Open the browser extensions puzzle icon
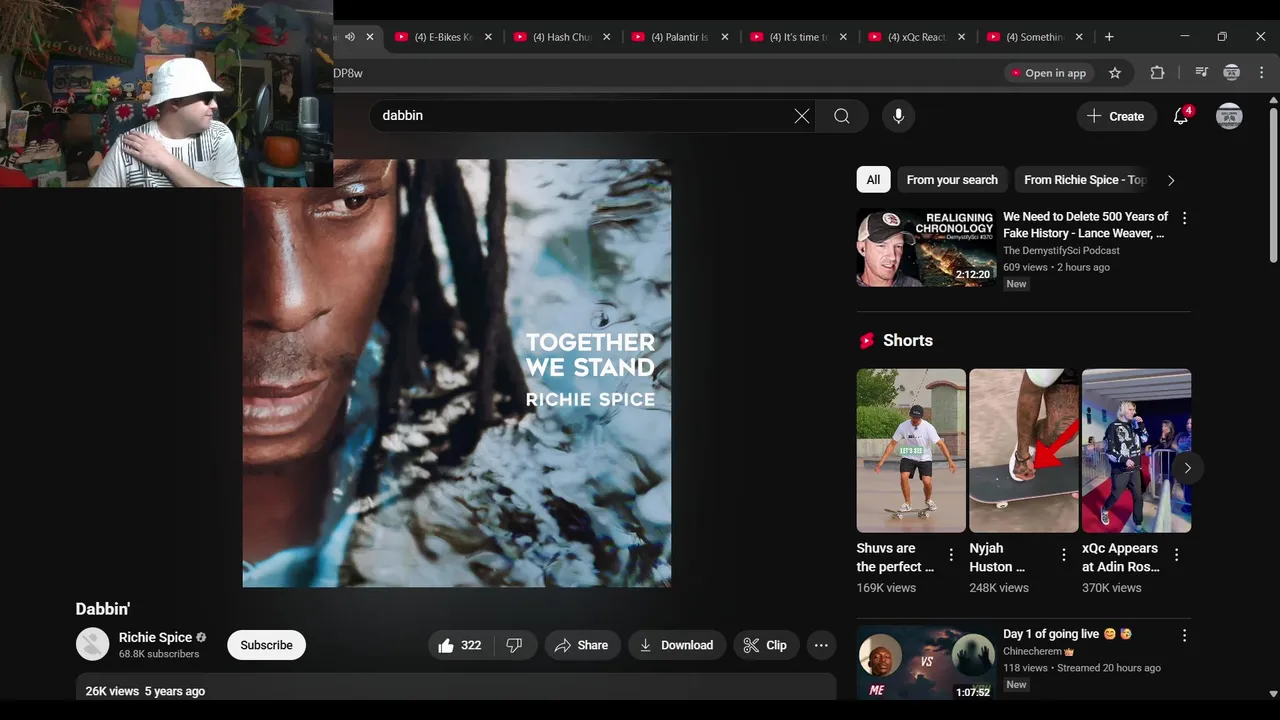The width and height of the screenshot is (1280, 720). [1157, 73]
